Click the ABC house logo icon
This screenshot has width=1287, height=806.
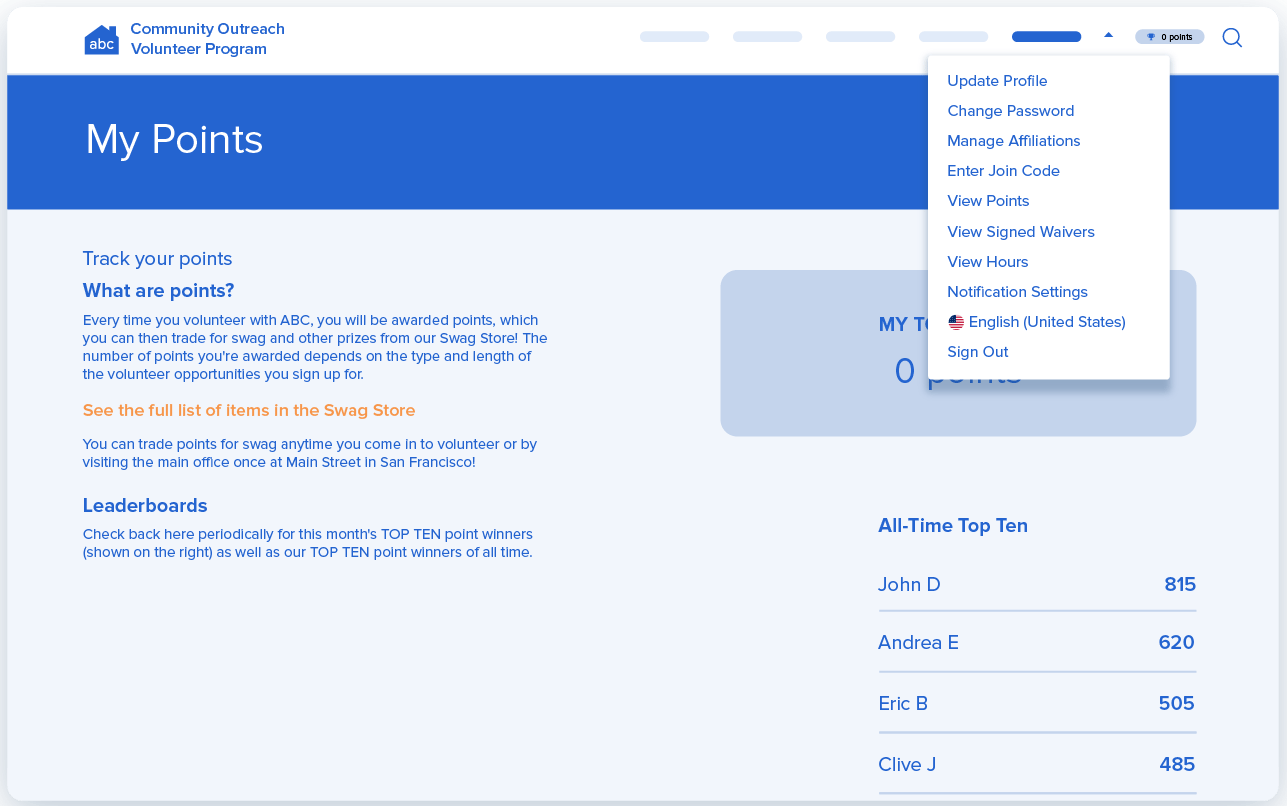coord(101,40)
